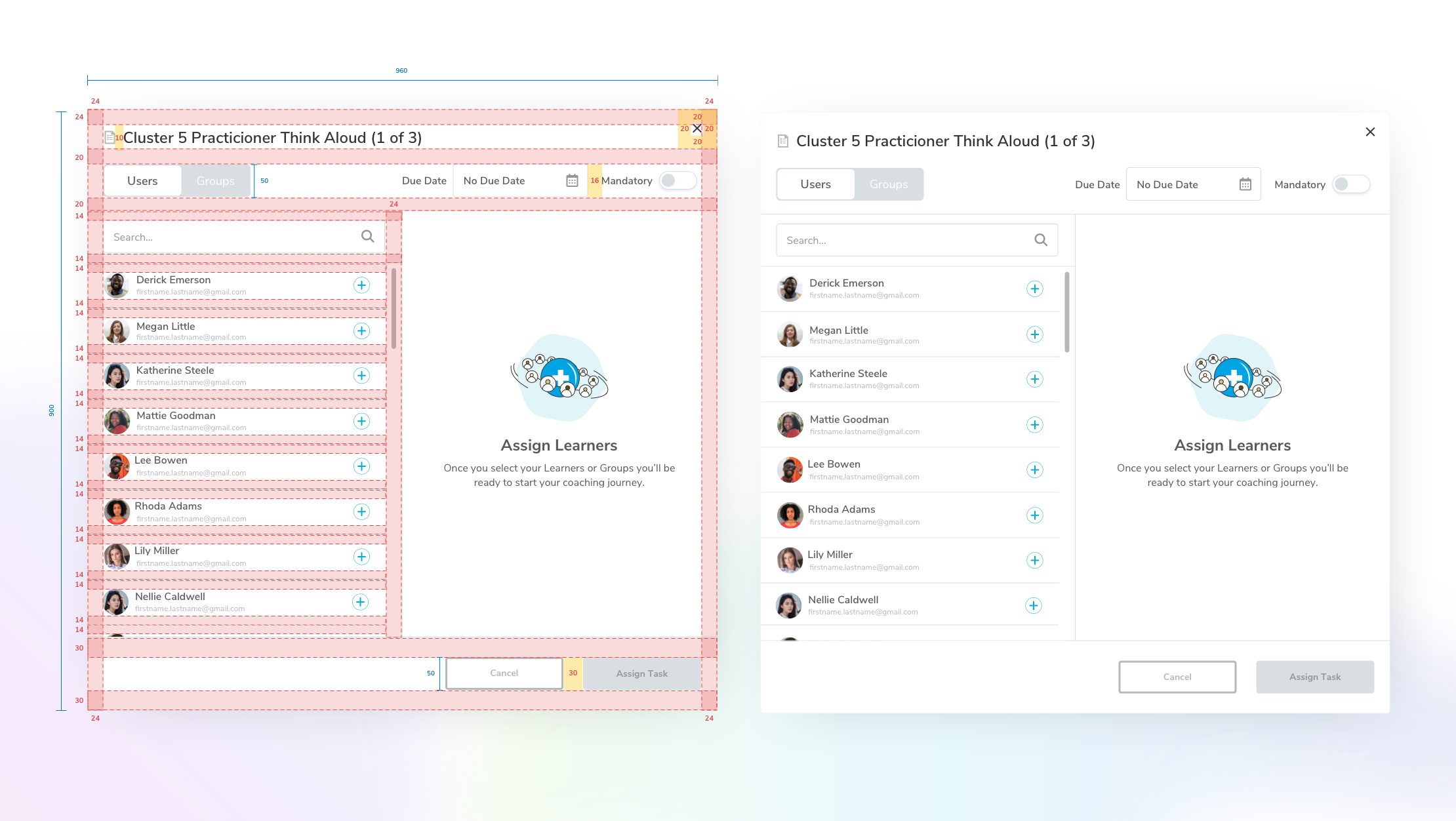
Task: Add Derick Emerson in the right dialog
Action: 1035,289
